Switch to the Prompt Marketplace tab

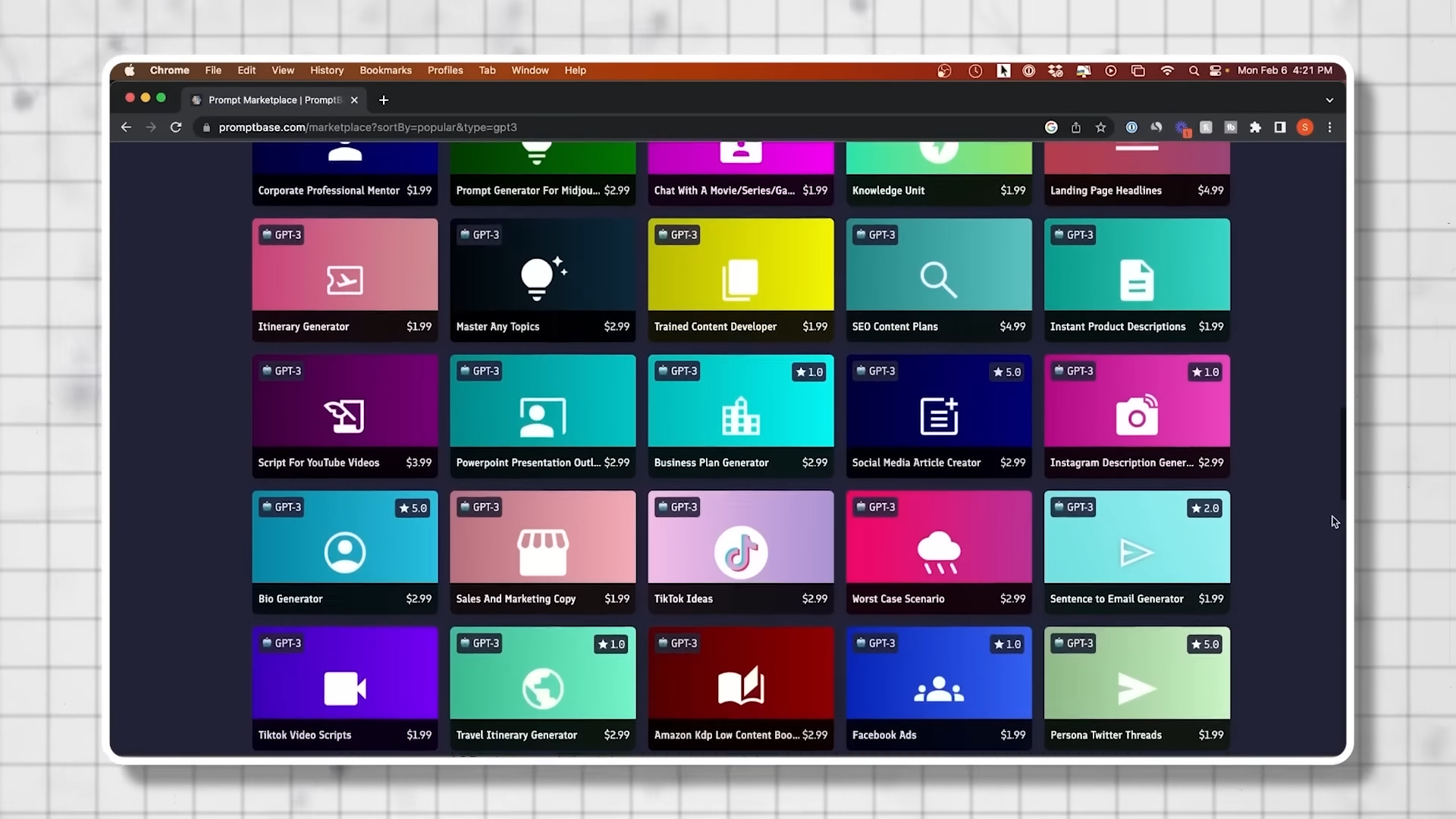pyautogui.click(x=275, y=100)
